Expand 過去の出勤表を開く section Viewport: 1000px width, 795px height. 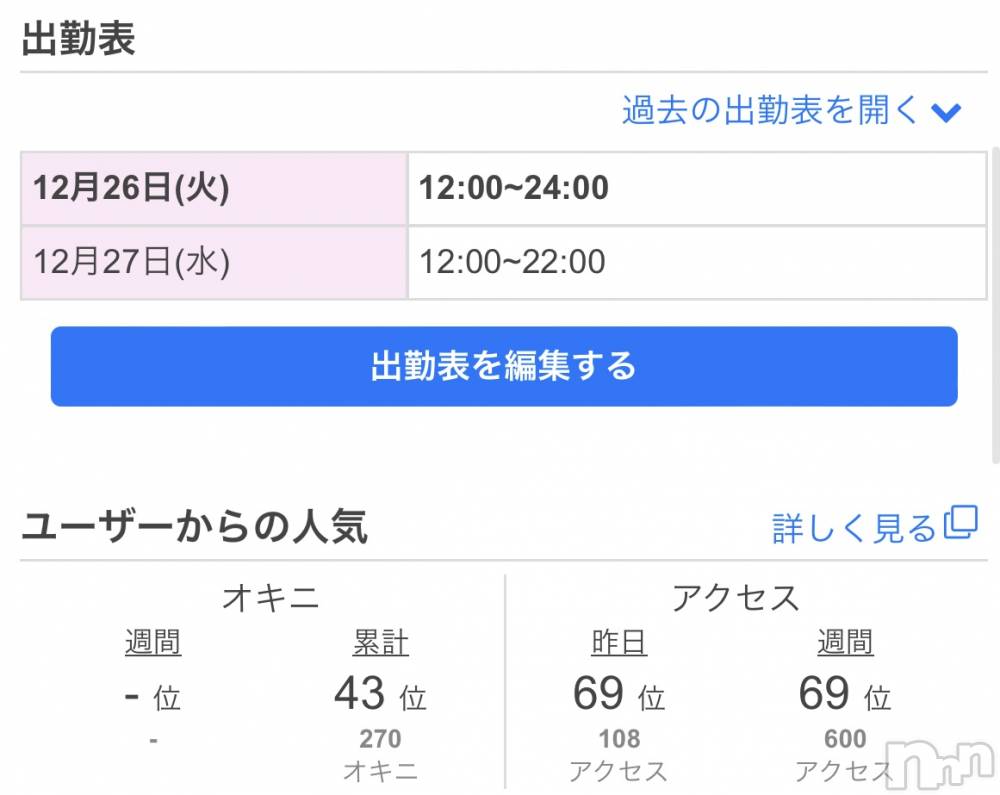point(791,110)
